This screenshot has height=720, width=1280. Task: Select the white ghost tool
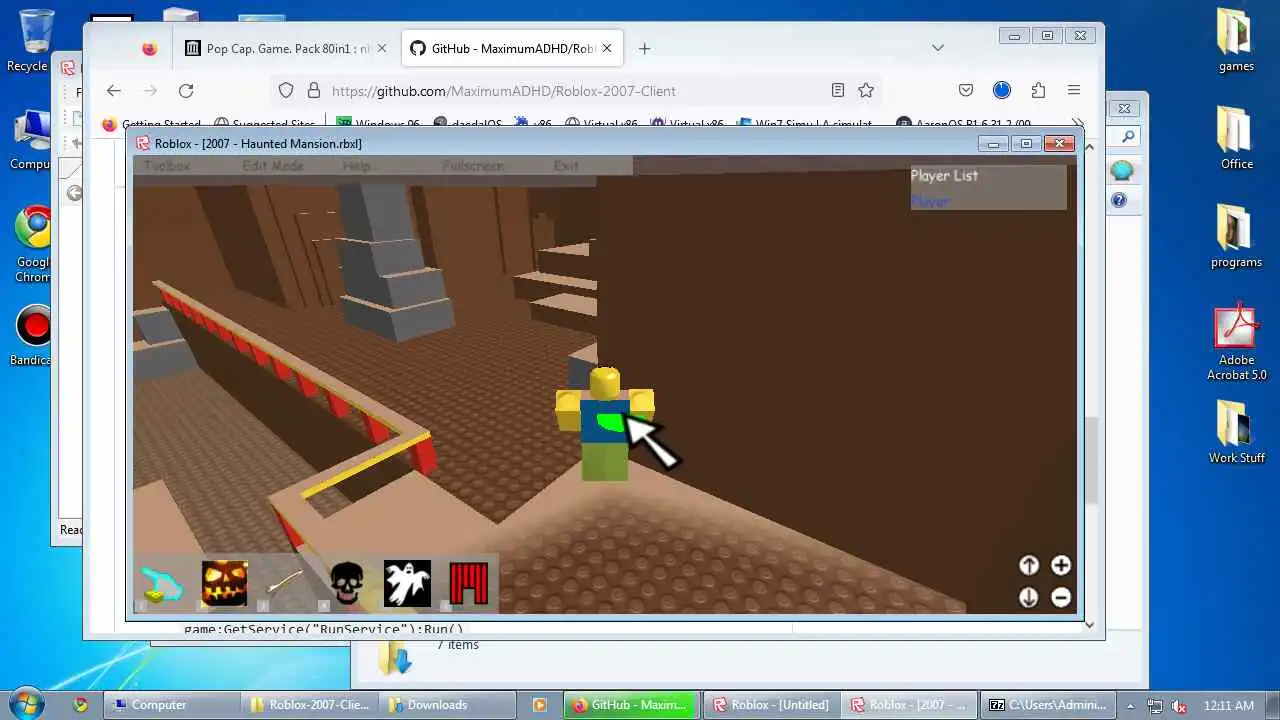(x=407, y=584)
